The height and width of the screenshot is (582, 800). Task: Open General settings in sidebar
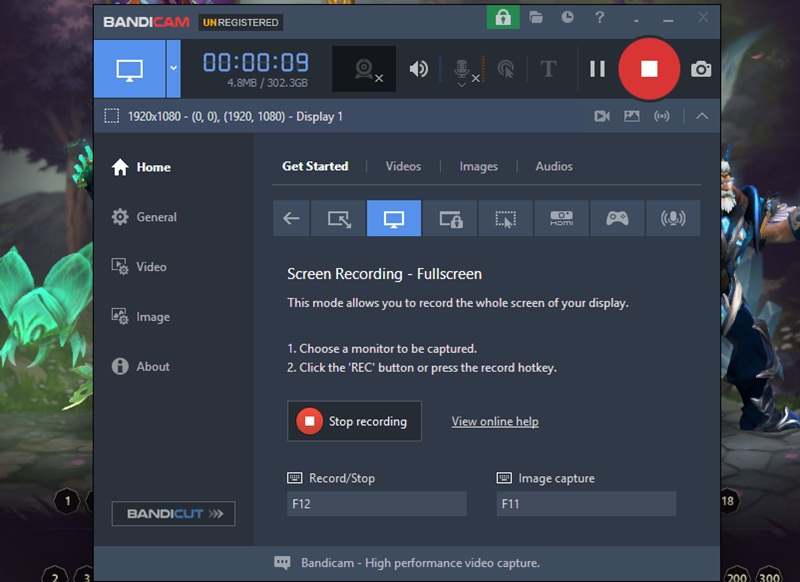[x=144, y=217]
